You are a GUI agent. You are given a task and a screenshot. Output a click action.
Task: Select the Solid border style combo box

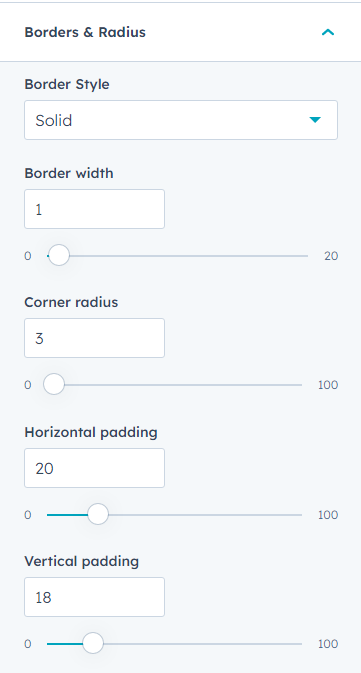181,120
